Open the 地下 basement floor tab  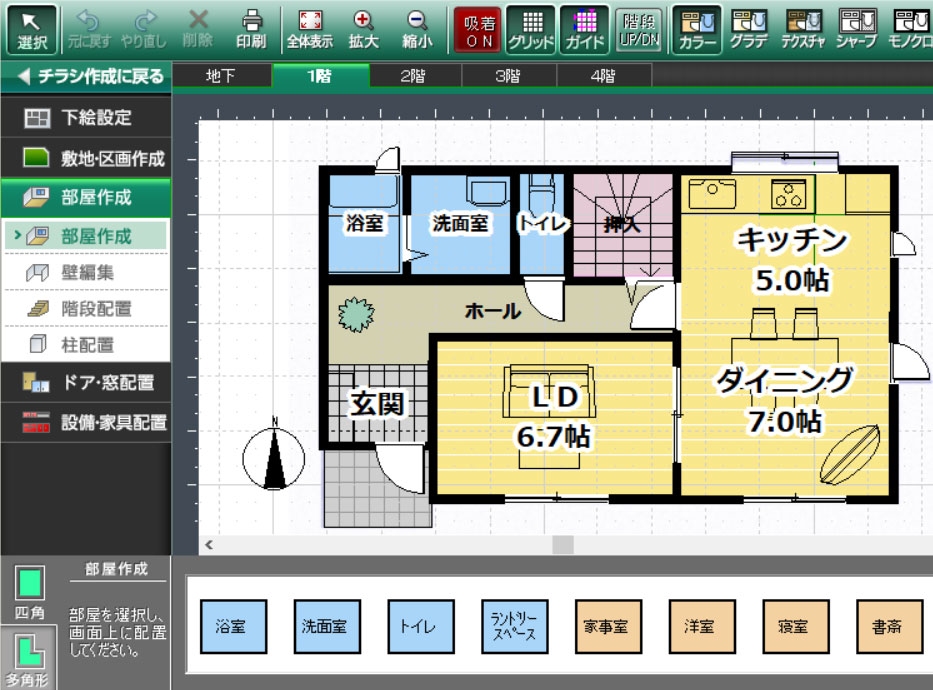[x=221, y=75]
